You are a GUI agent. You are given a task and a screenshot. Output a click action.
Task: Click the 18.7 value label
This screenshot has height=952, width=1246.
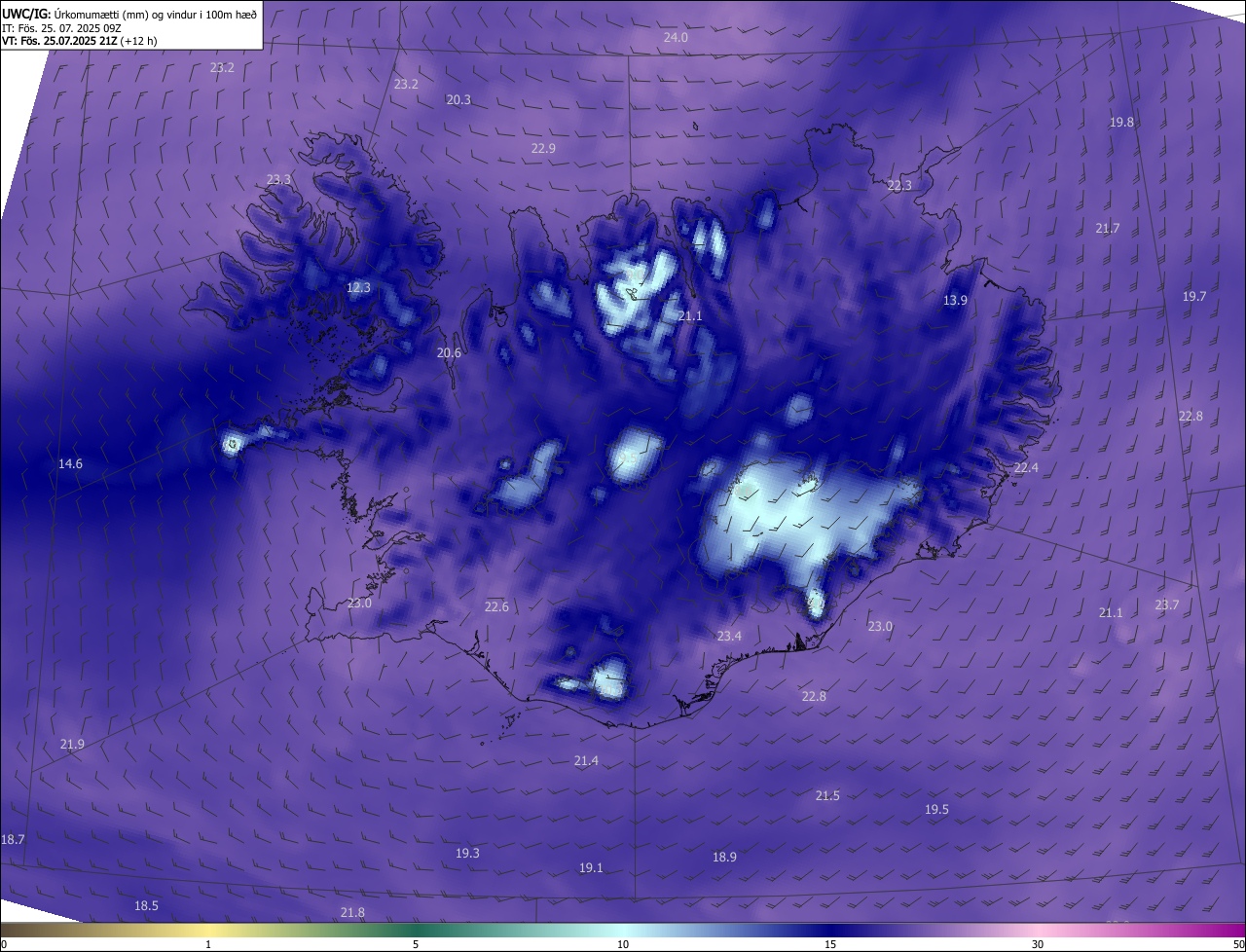coord(13,838)
